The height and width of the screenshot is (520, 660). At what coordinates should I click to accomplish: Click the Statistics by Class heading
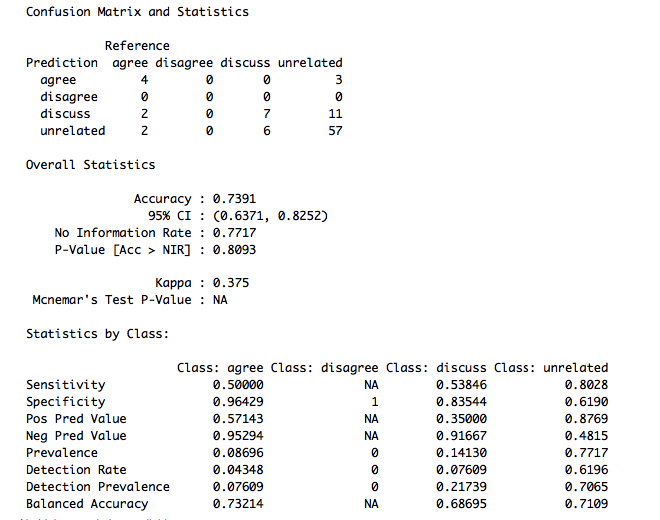97,334
